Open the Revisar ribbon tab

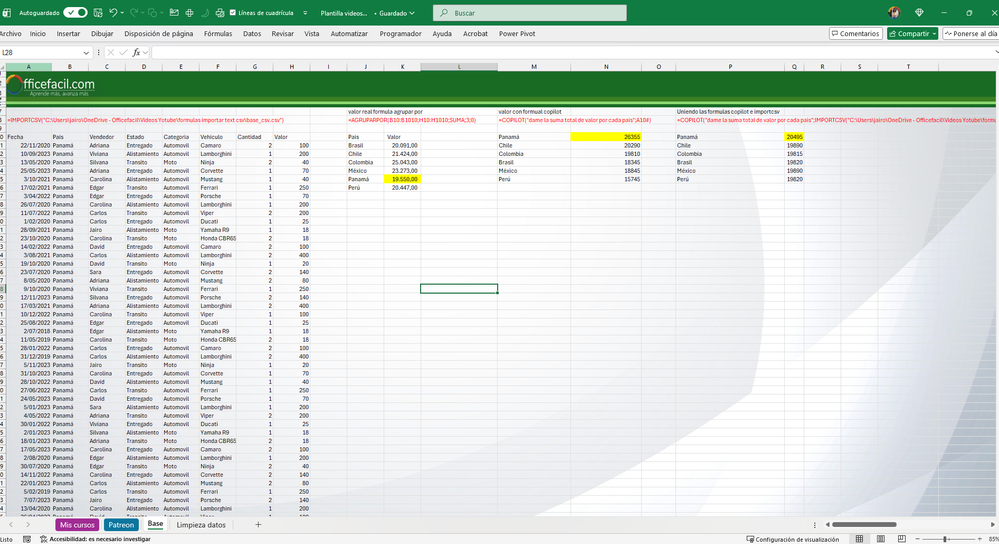pos(282,34)
